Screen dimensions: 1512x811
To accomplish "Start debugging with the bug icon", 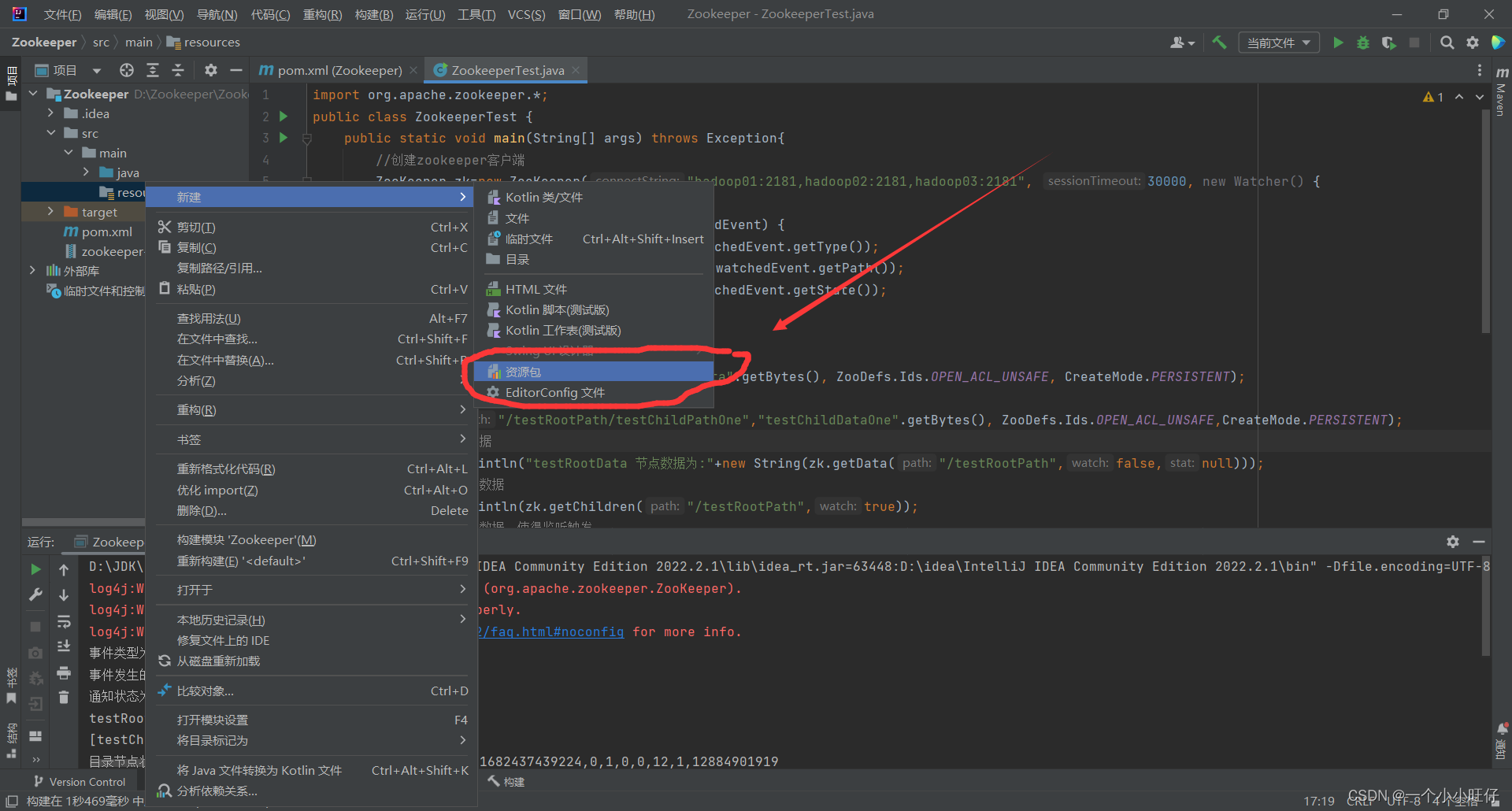I will click(1363, 43).
